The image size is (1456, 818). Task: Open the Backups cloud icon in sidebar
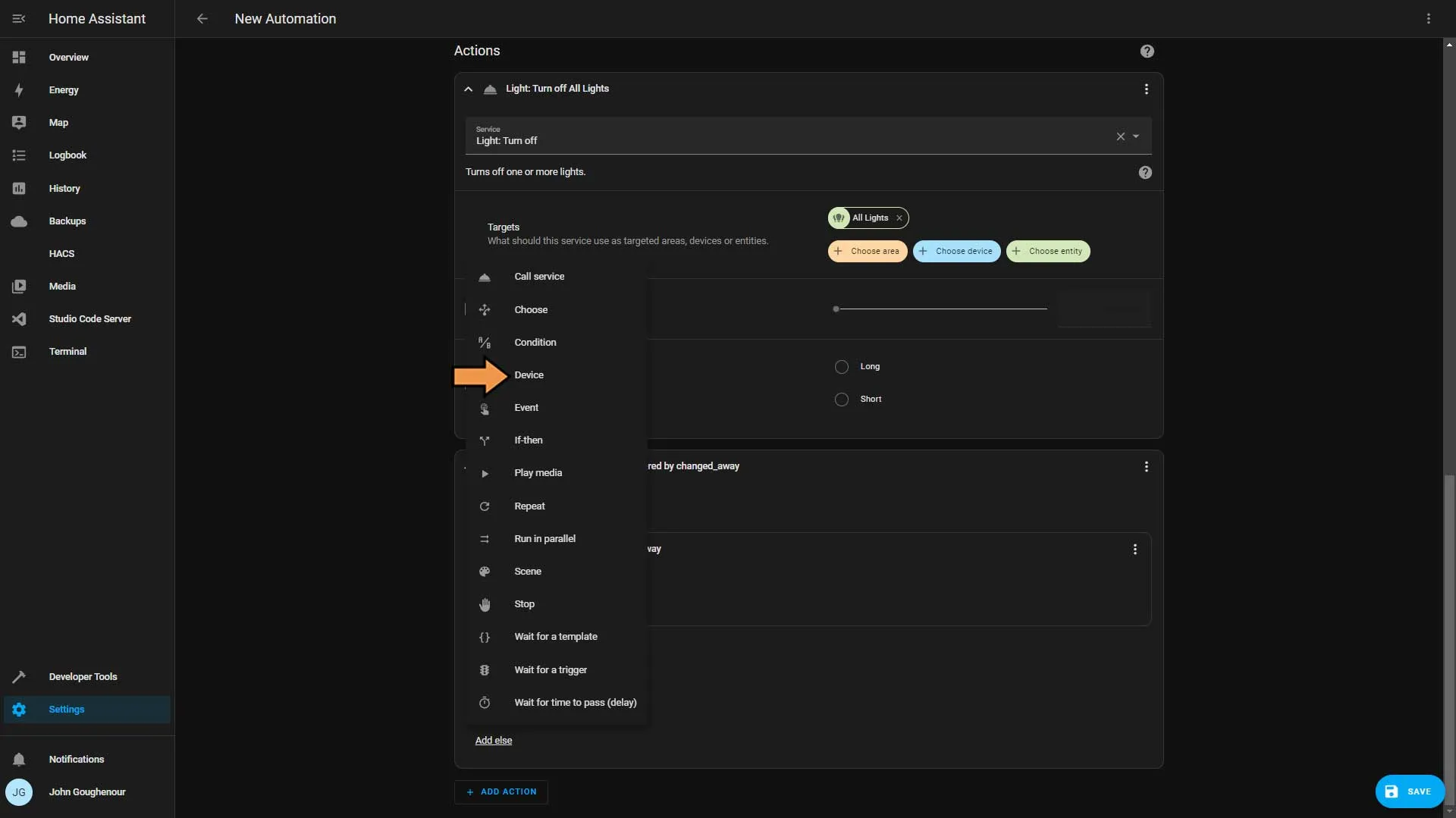point(19,221)
